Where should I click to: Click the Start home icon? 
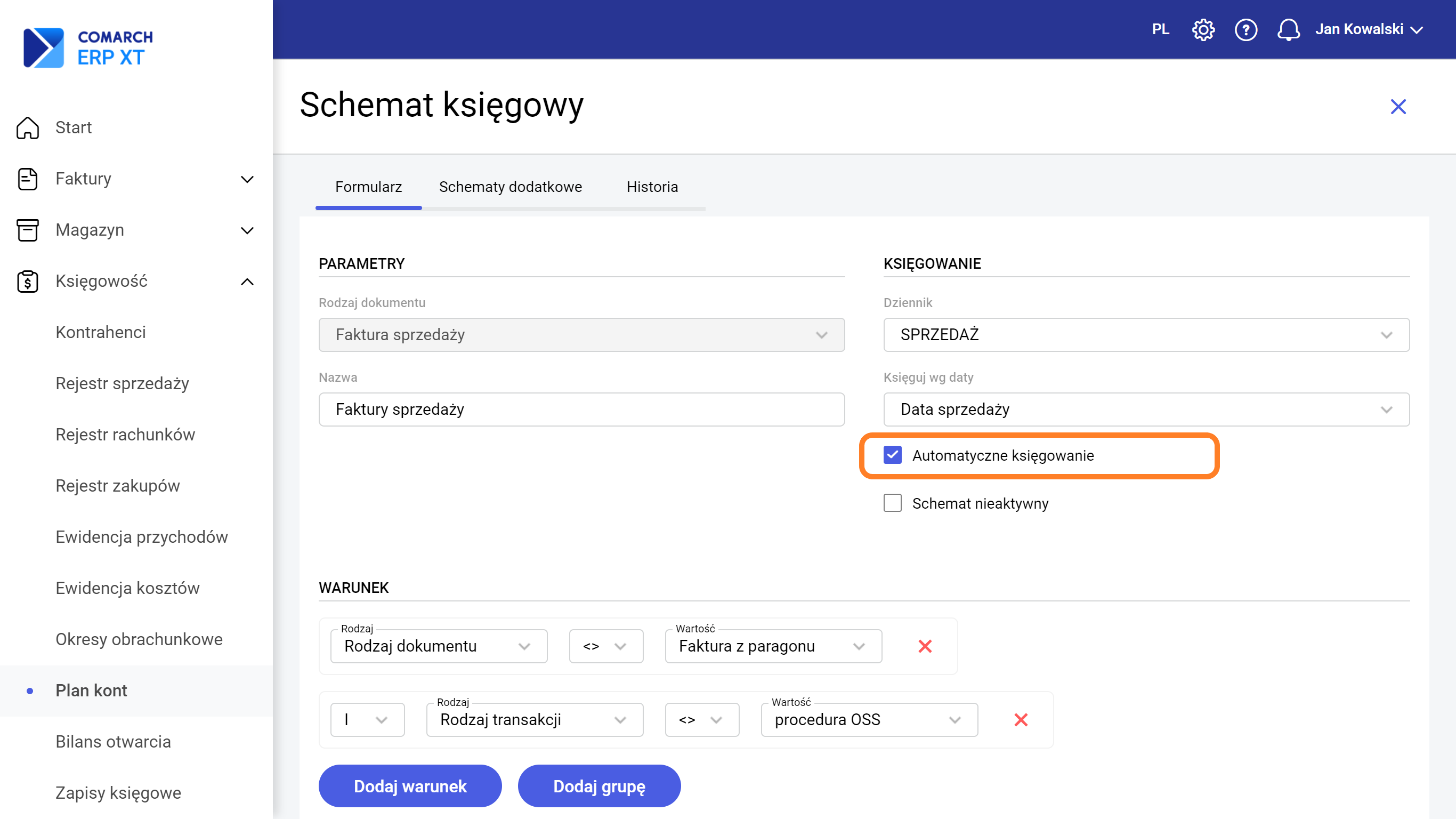pos(27,128)
